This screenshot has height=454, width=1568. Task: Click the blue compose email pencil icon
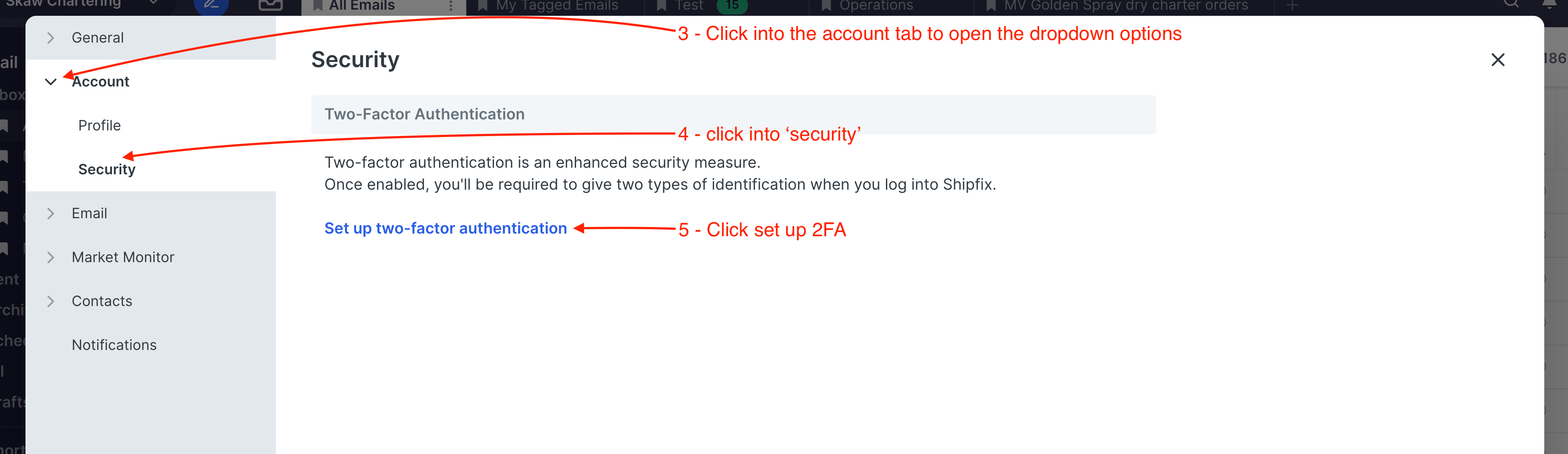(211, 5)
